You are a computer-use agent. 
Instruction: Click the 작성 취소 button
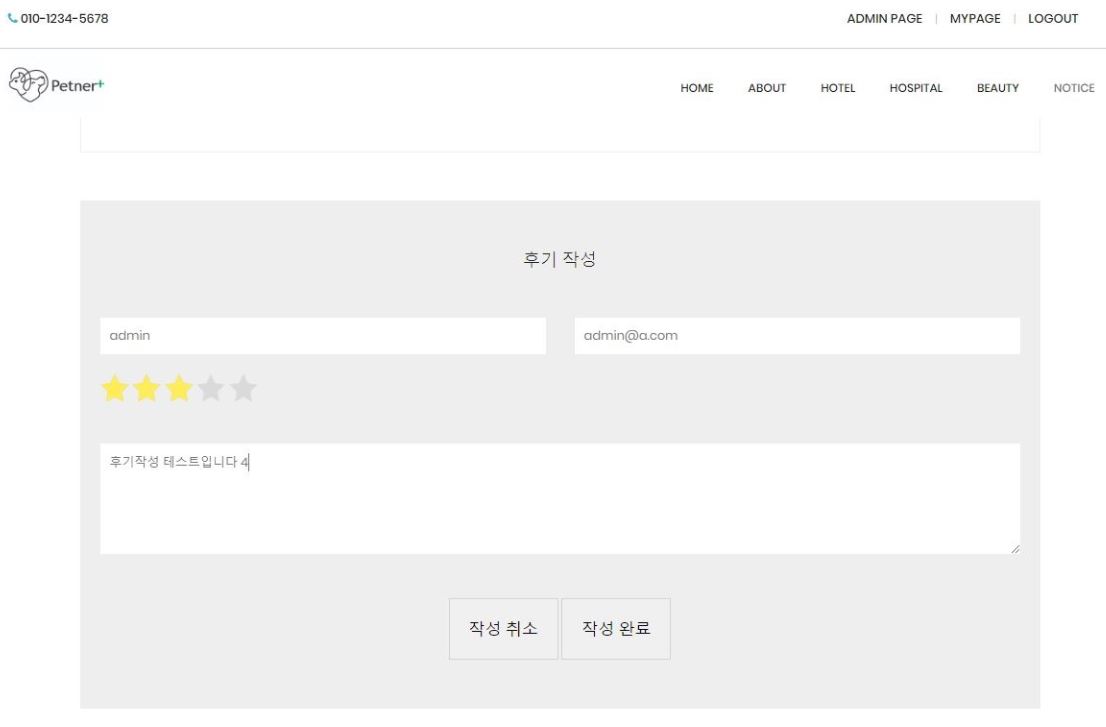point(504,629)
